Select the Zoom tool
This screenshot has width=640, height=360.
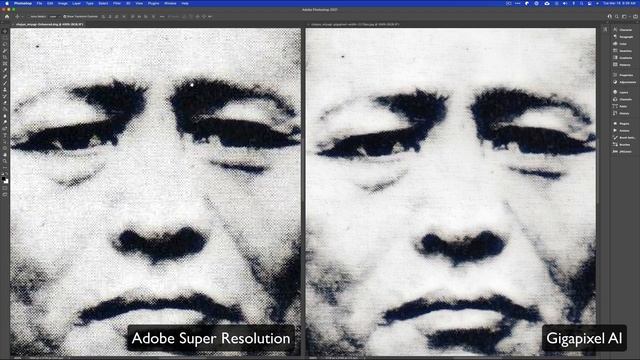[x=5, y=162]
